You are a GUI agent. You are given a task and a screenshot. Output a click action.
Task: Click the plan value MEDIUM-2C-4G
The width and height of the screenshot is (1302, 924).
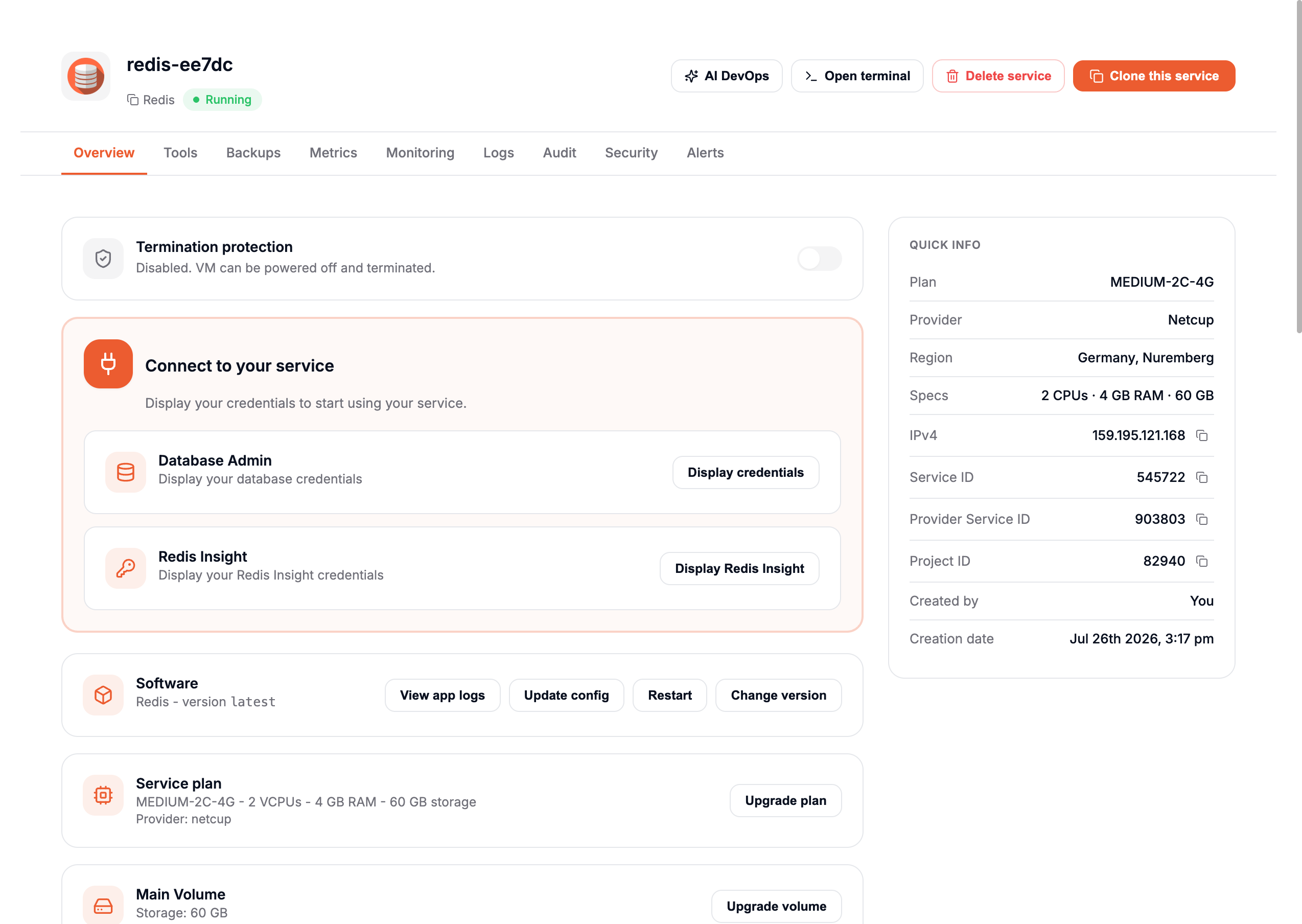point(1162,282)
